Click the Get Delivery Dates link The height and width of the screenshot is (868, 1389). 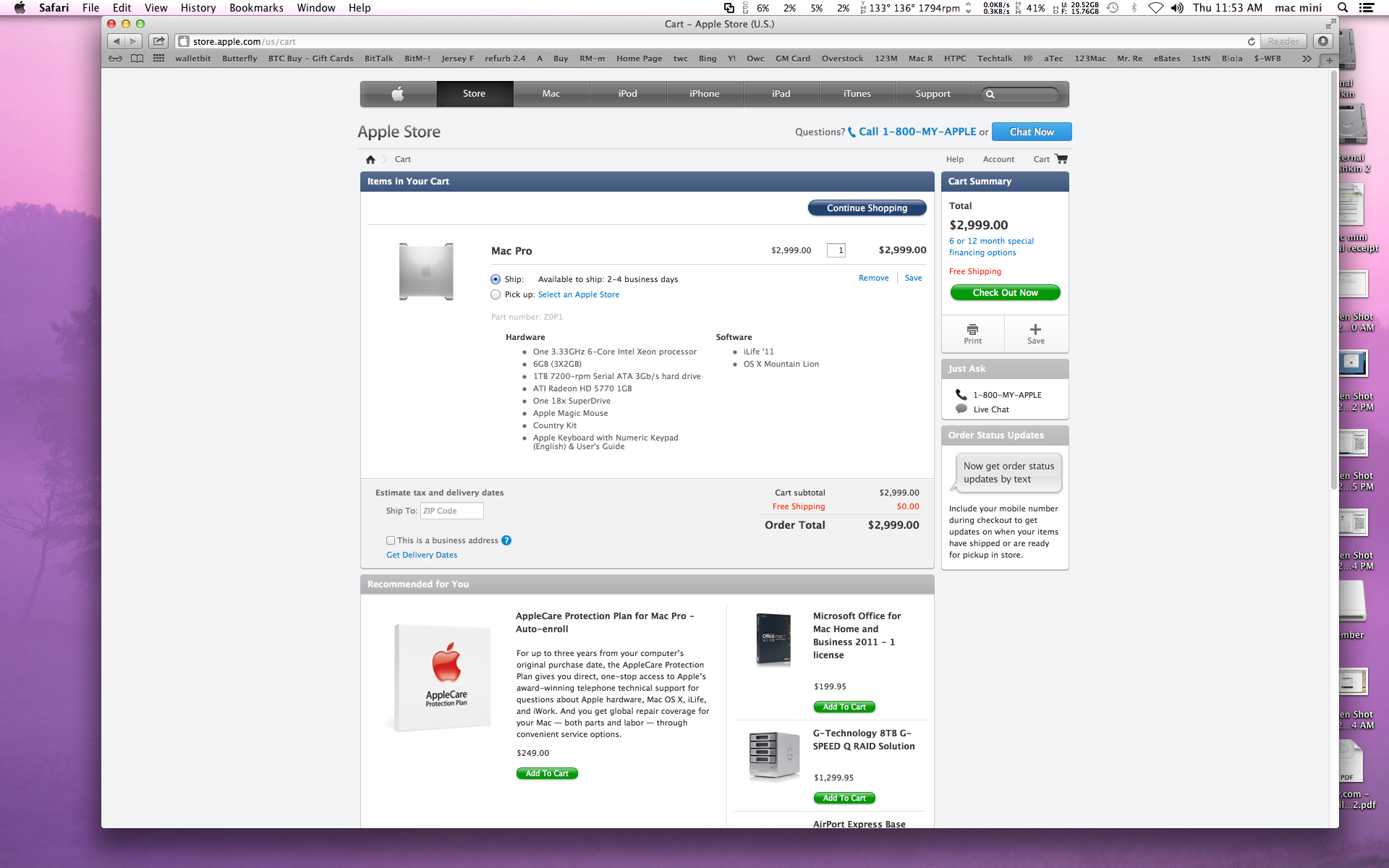tap(422, 555)
